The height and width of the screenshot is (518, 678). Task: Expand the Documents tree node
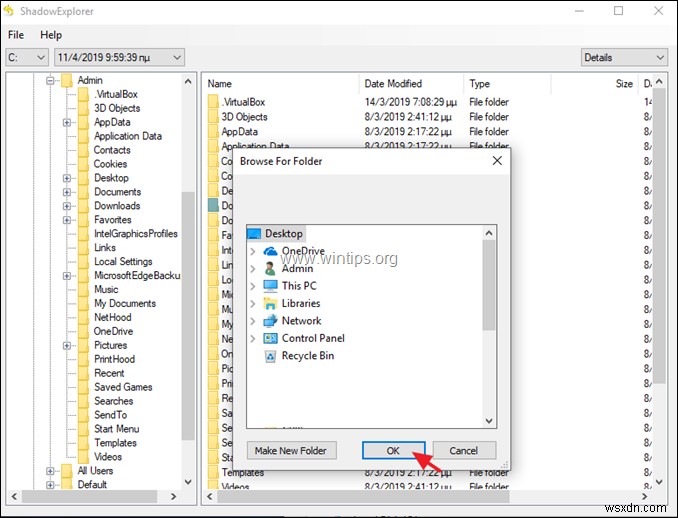[x=67, y=192]
